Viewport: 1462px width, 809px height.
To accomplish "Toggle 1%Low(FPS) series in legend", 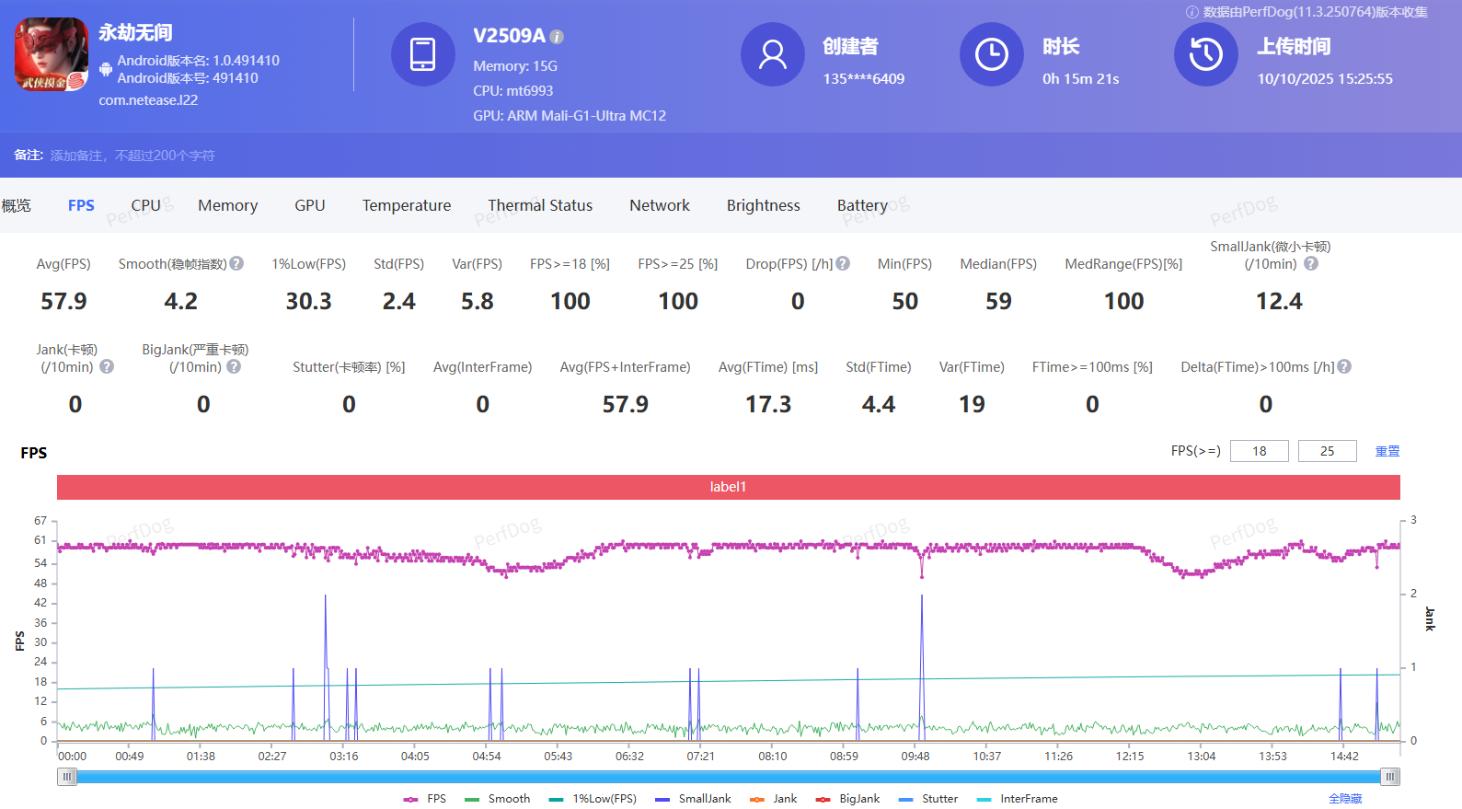I will pos(593,799).
